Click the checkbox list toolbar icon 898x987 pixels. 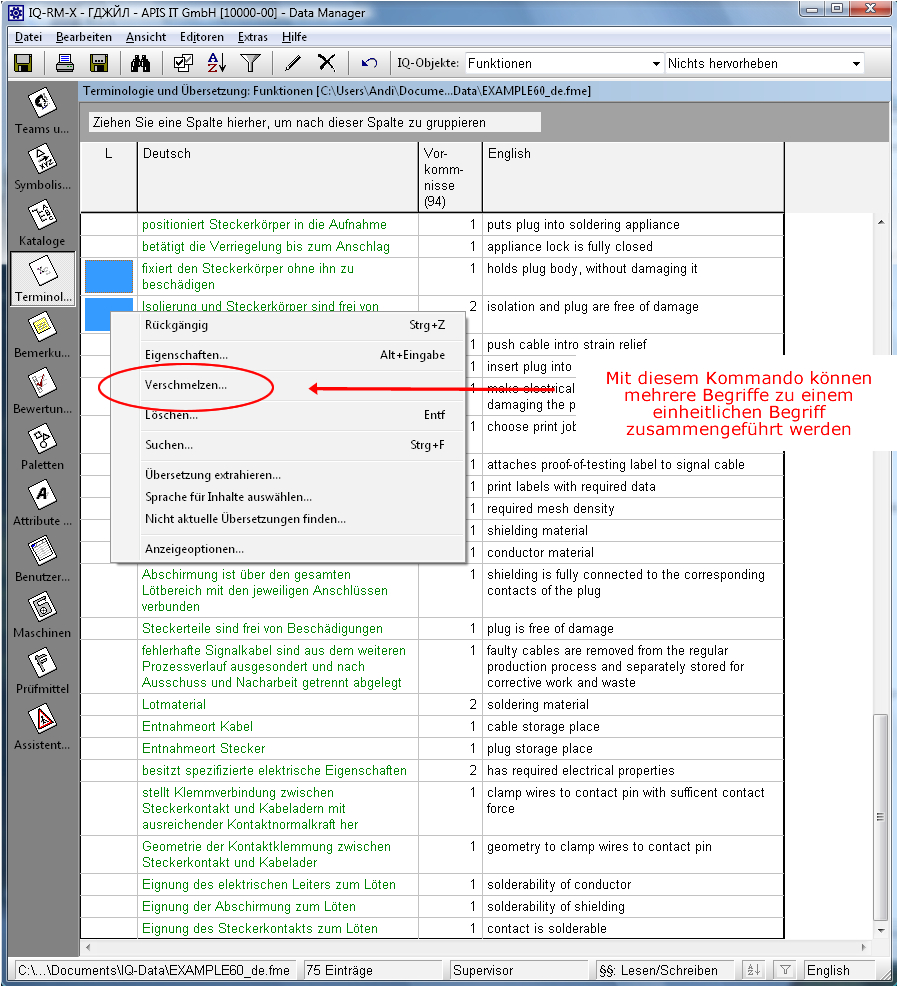point(183,63)
